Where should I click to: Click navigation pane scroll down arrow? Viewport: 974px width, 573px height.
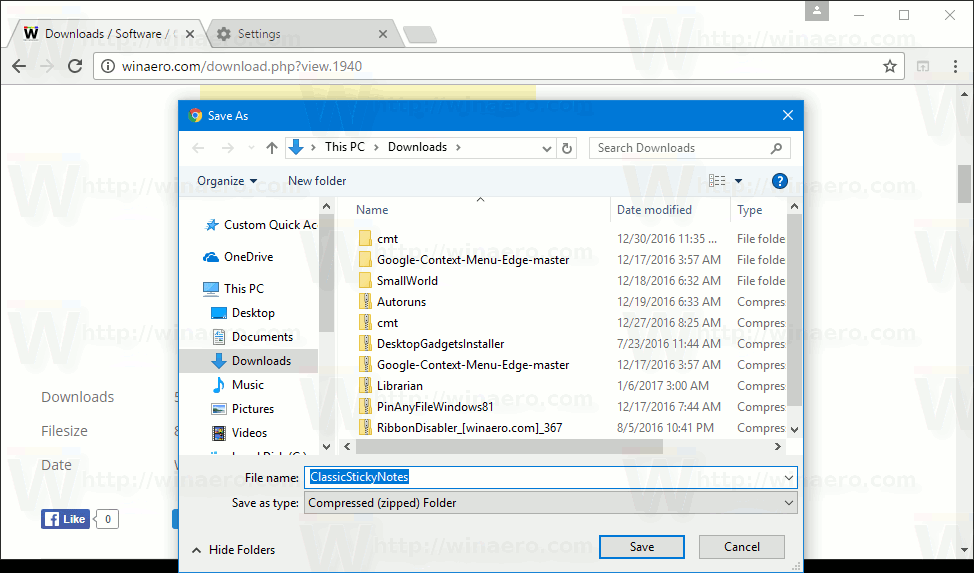click(327, 446)
